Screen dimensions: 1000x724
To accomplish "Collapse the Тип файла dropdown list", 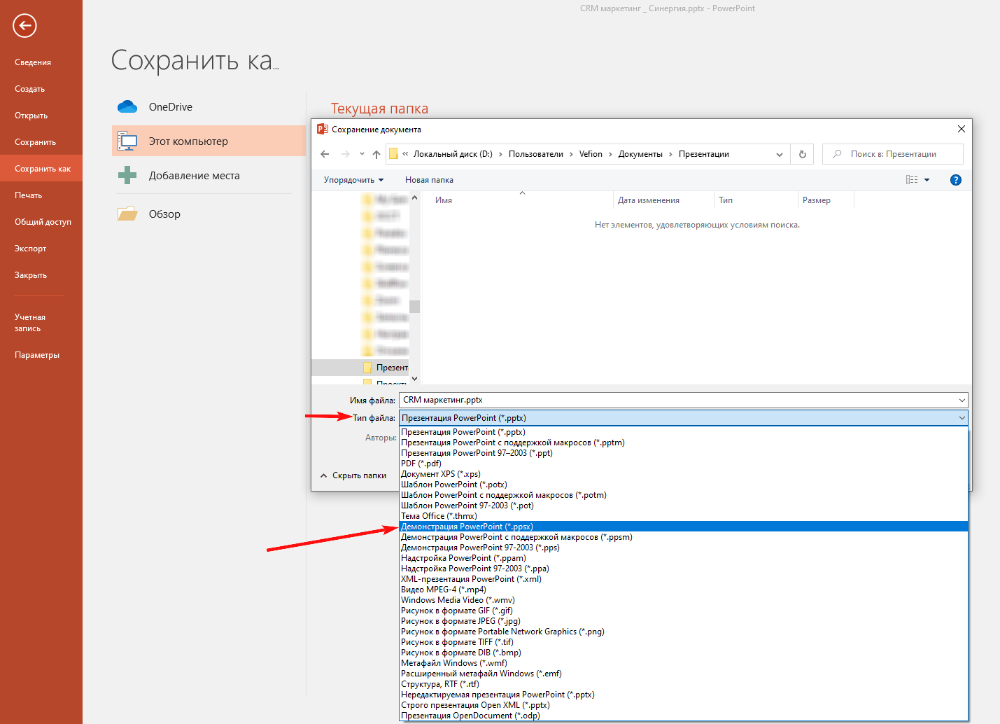I will tap(962, 418).
